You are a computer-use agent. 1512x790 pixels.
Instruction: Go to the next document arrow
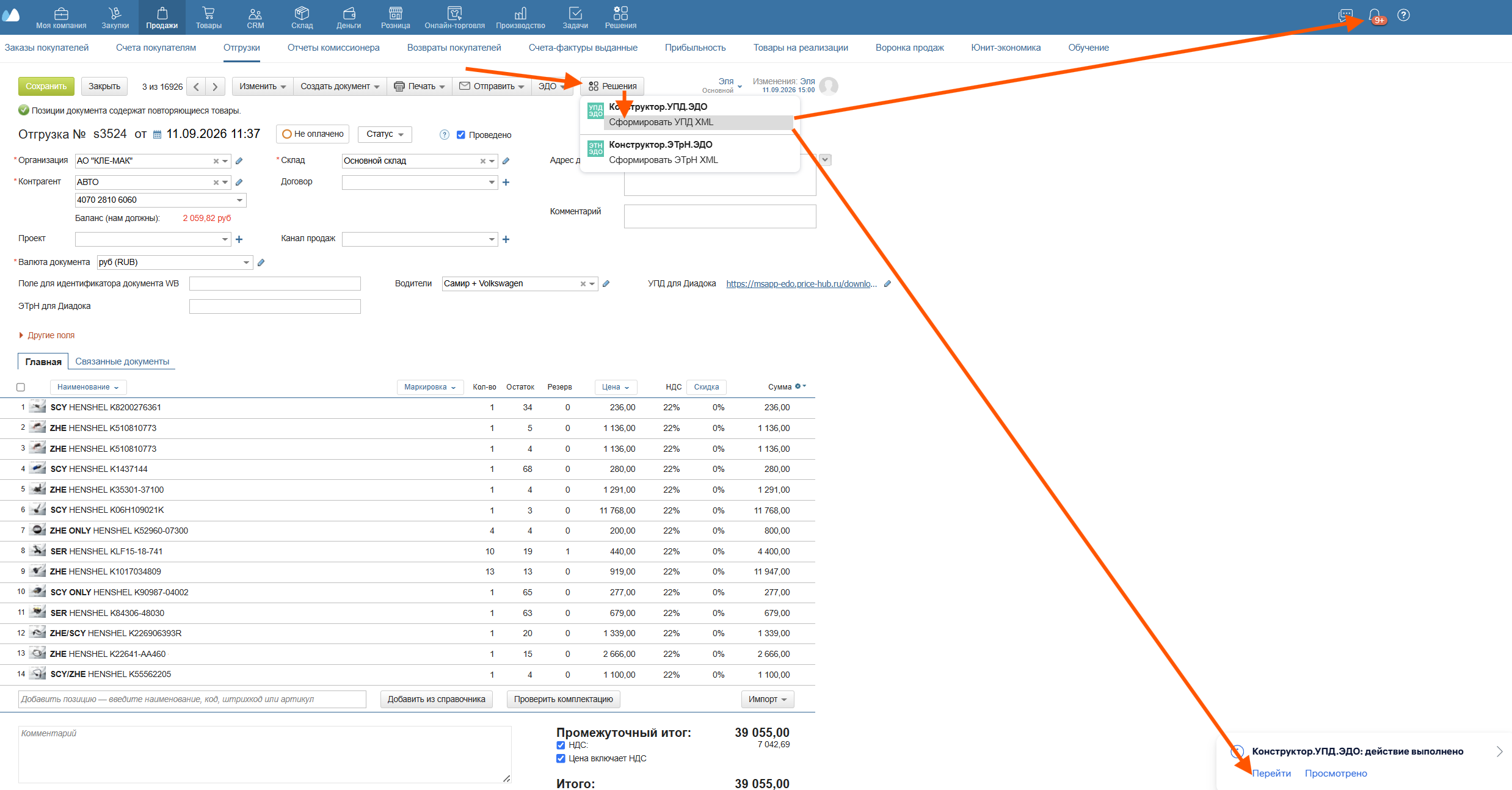(x=215, y=87)
